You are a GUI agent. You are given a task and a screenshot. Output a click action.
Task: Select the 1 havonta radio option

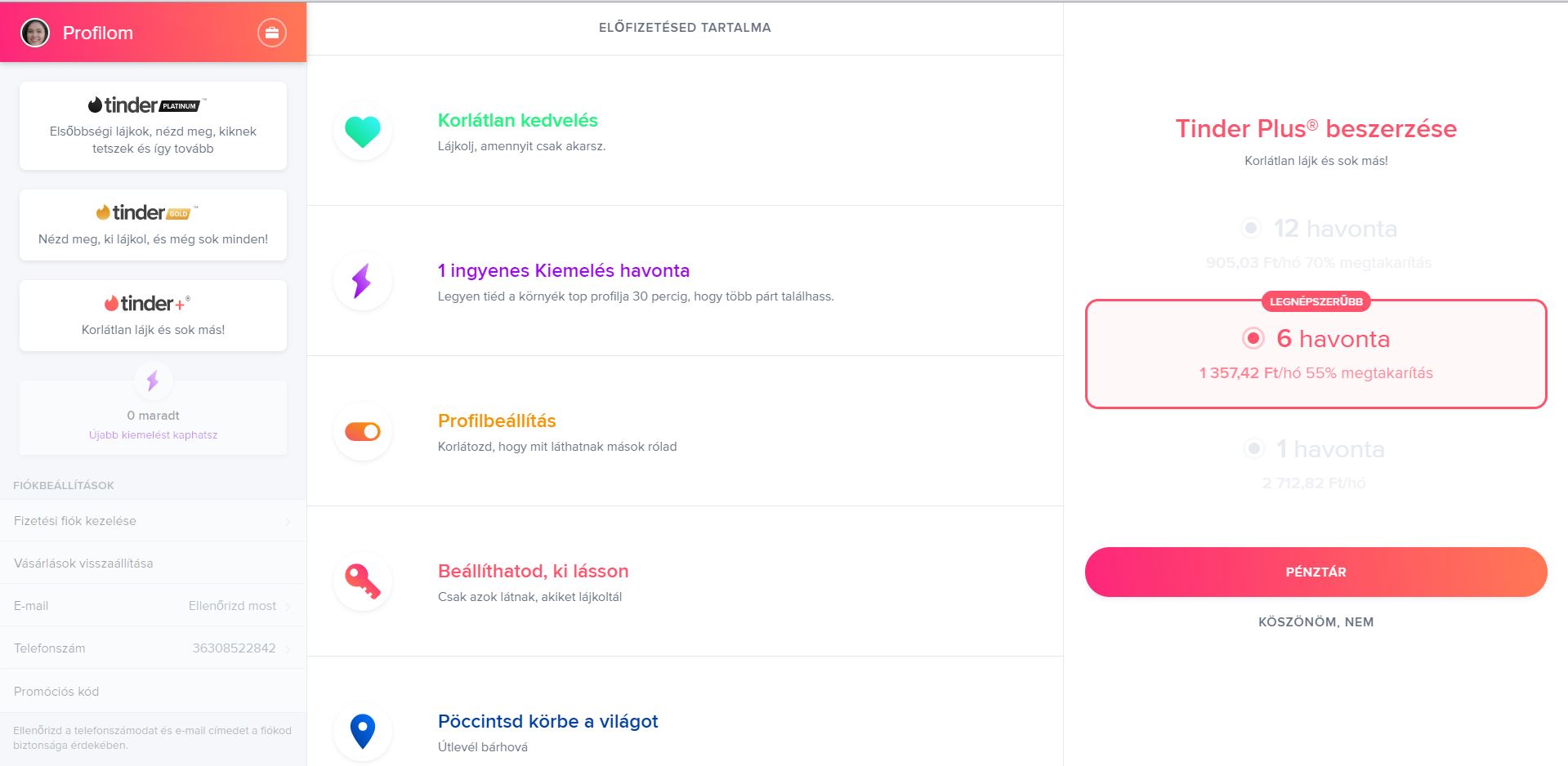point(1253,448)
